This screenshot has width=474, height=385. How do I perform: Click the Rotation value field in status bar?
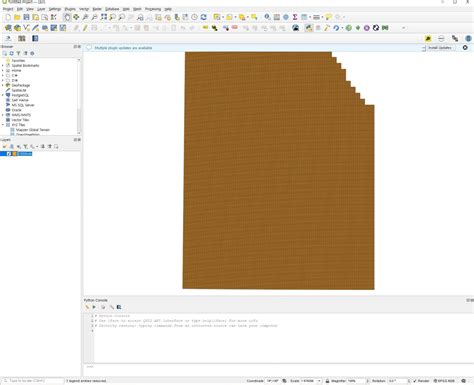point(398,381)
